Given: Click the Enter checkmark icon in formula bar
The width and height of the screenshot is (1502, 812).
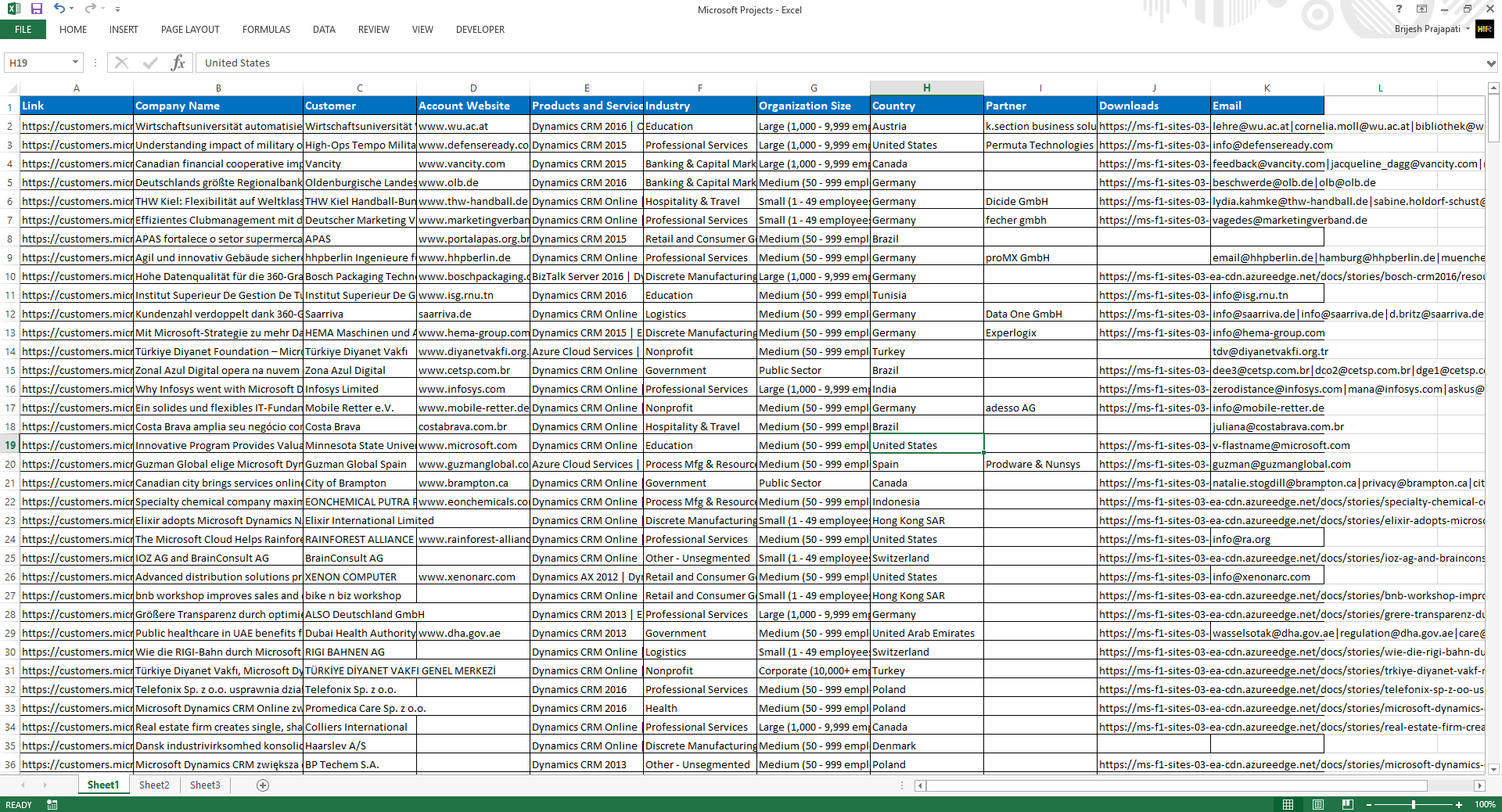Looking at the screenshot, I should click(150, 63).
